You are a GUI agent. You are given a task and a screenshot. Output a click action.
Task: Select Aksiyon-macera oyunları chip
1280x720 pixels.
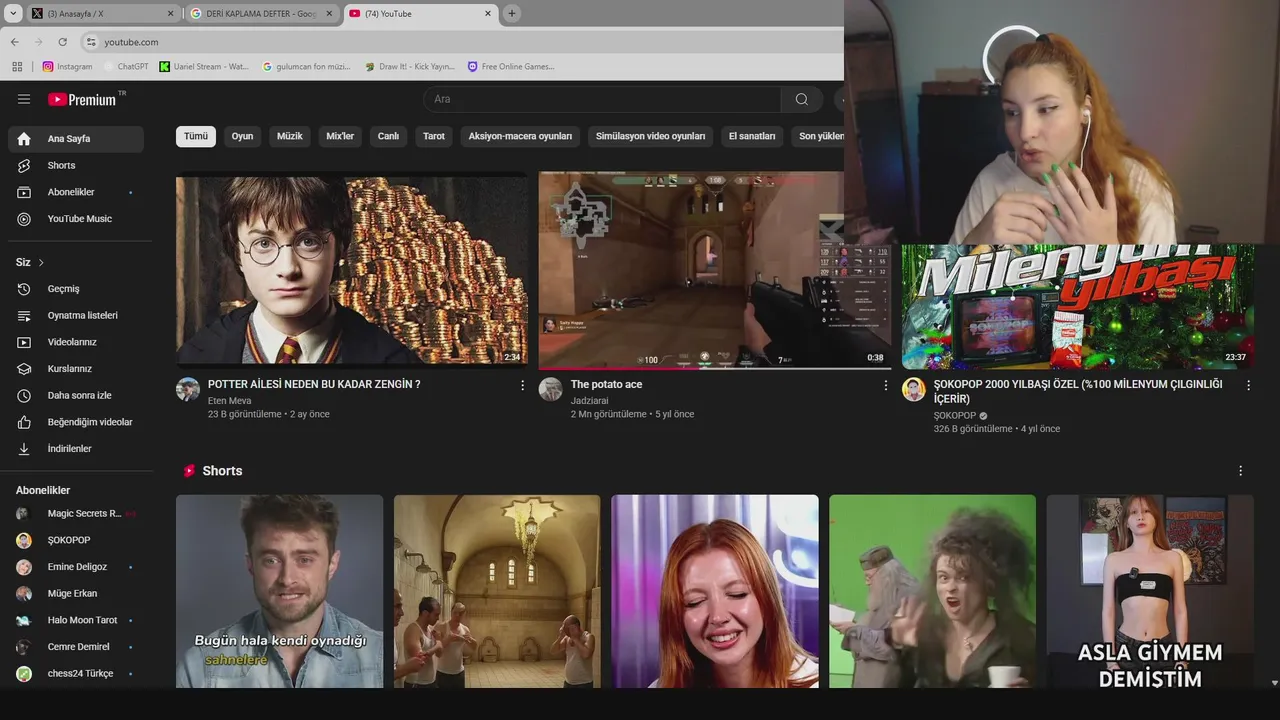pyautogui.click(x=520, y=136)
